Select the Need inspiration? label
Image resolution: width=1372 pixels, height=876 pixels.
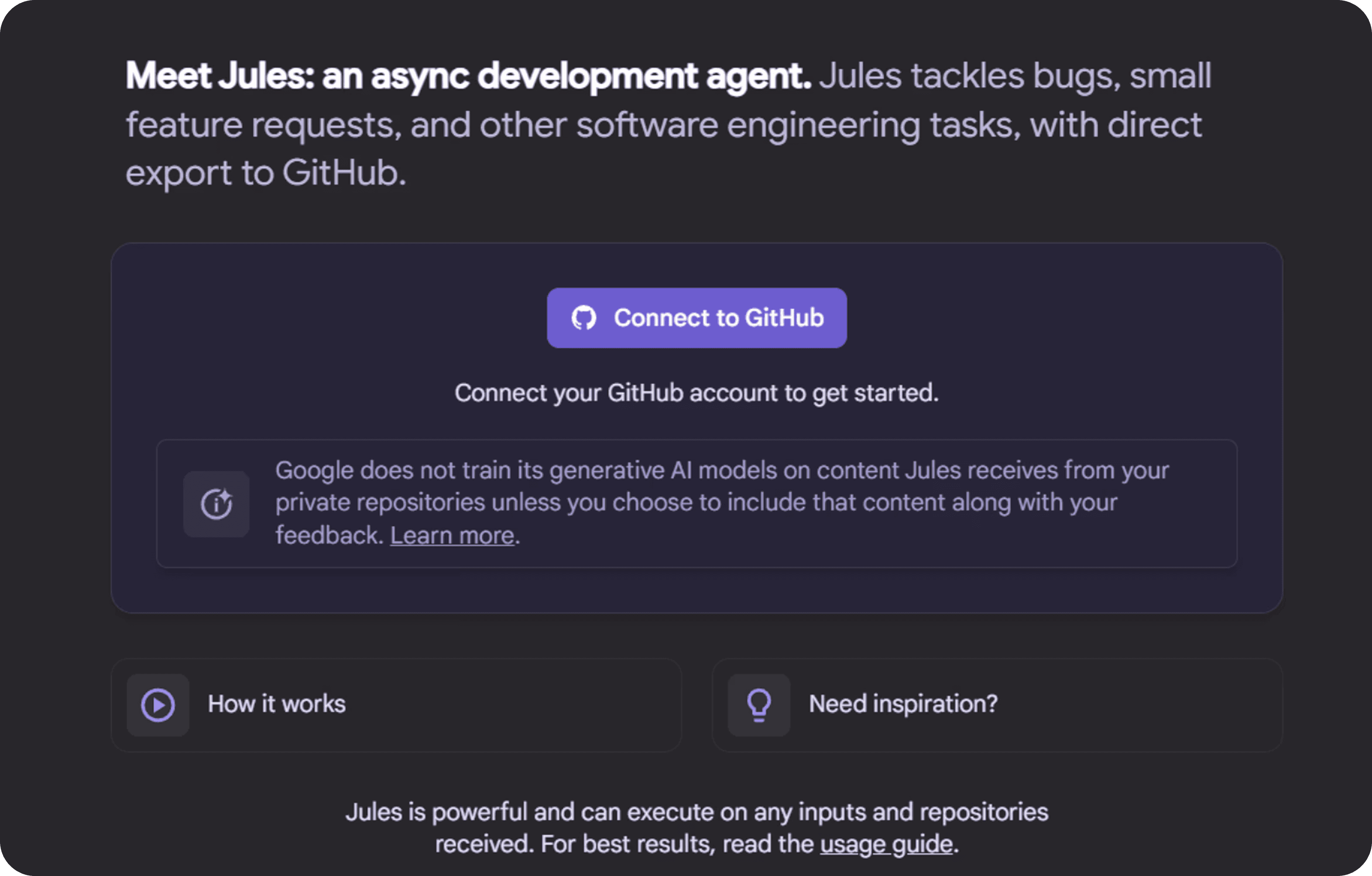click(903, 705)
